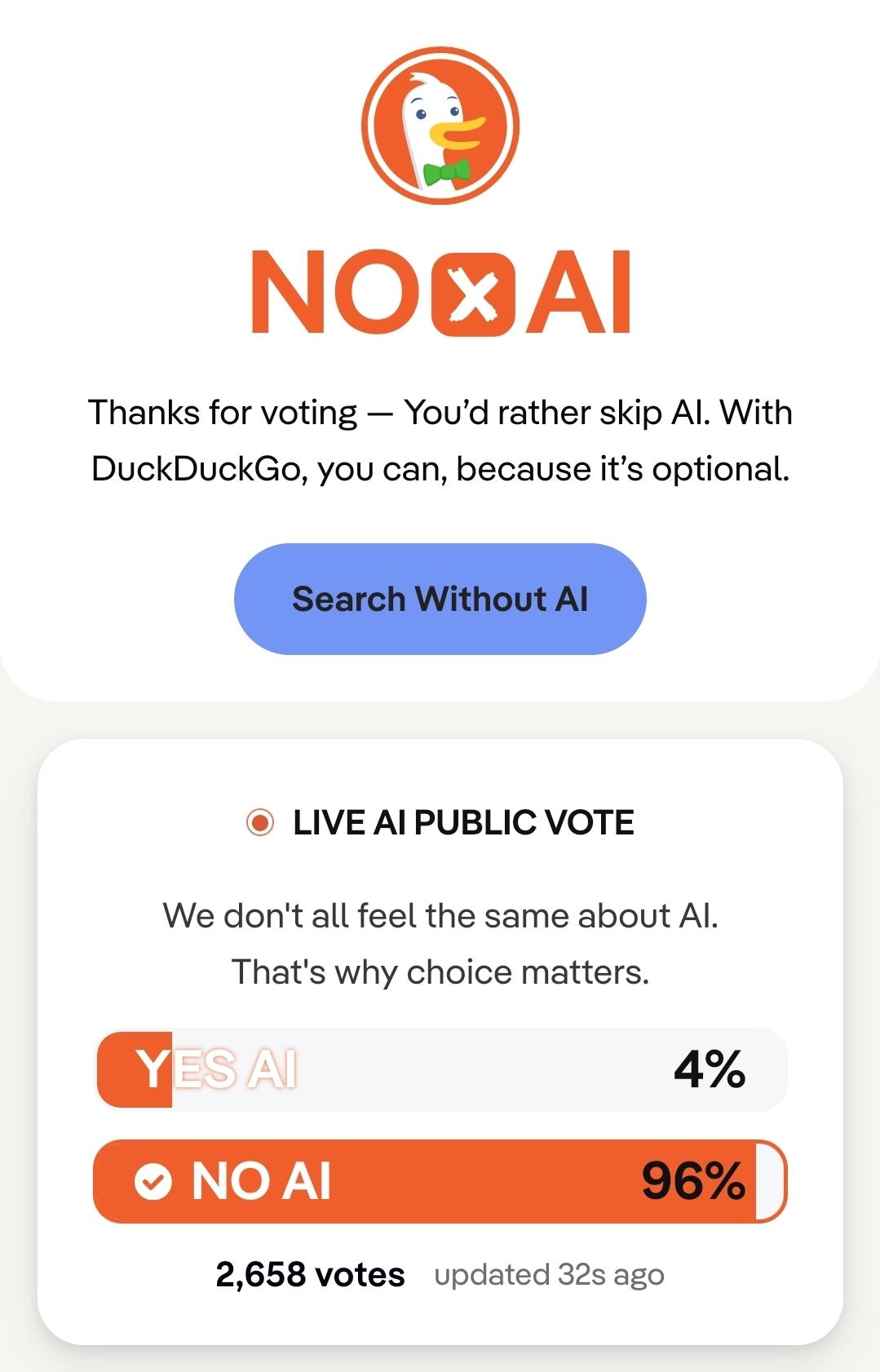This screenshot has width=880, height=1372.
Task: Click the updated 32s ago timestamp
Action: click(549, 1274)
